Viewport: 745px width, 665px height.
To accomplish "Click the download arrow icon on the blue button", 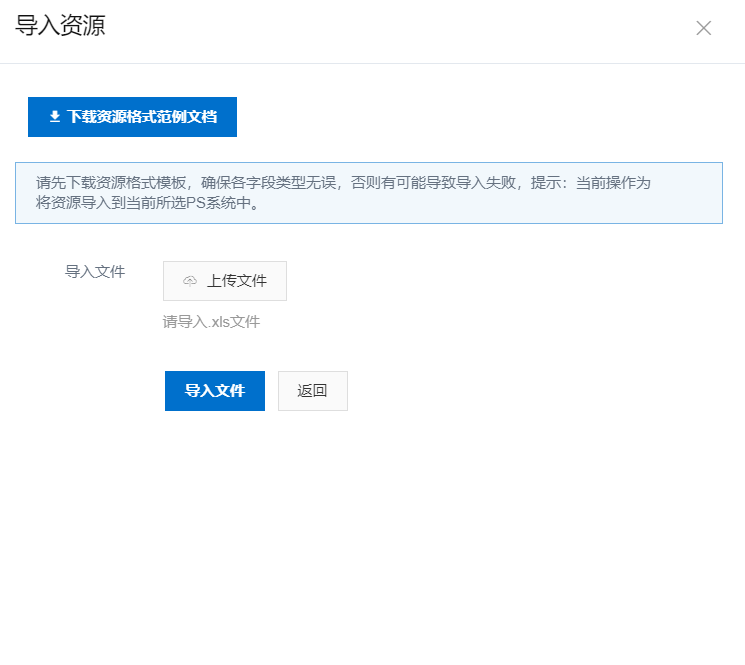I will 55,117.
